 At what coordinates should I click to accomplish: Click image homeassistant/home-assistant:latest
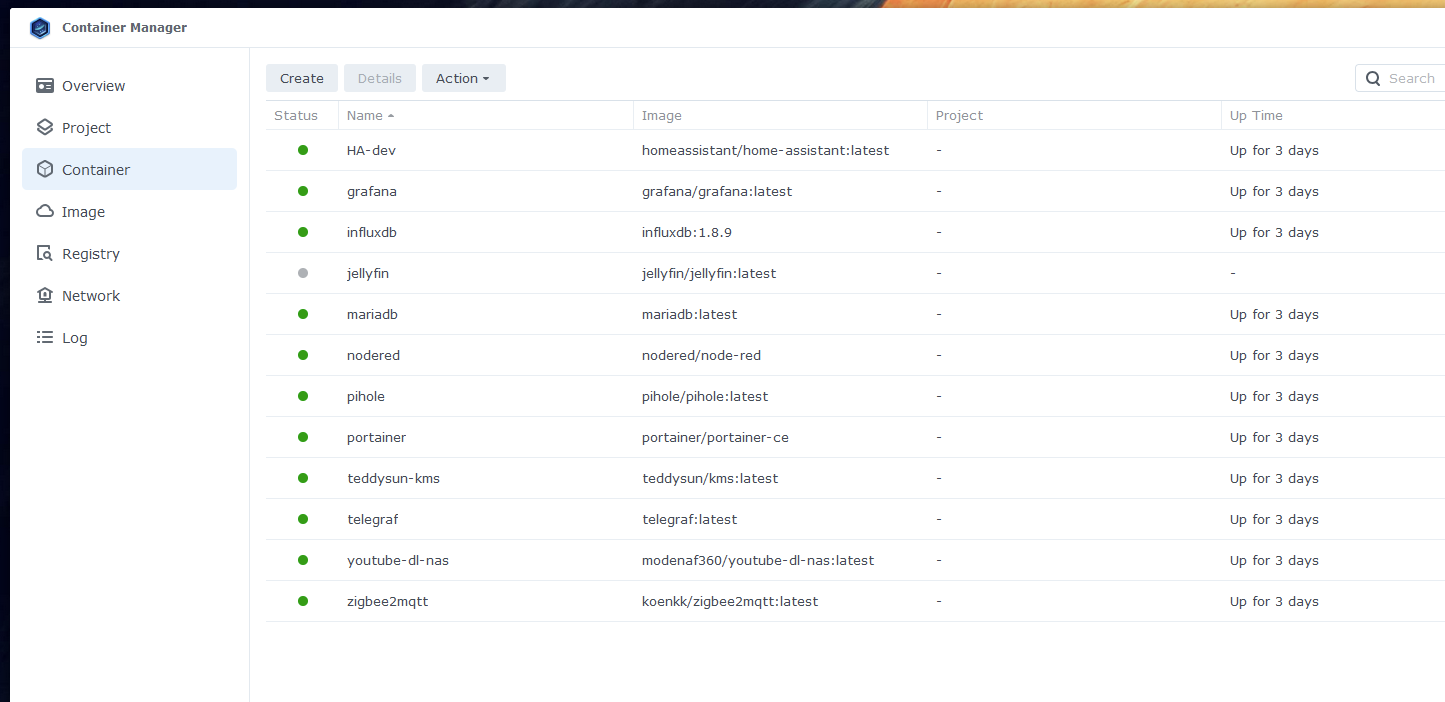point(765,150)
